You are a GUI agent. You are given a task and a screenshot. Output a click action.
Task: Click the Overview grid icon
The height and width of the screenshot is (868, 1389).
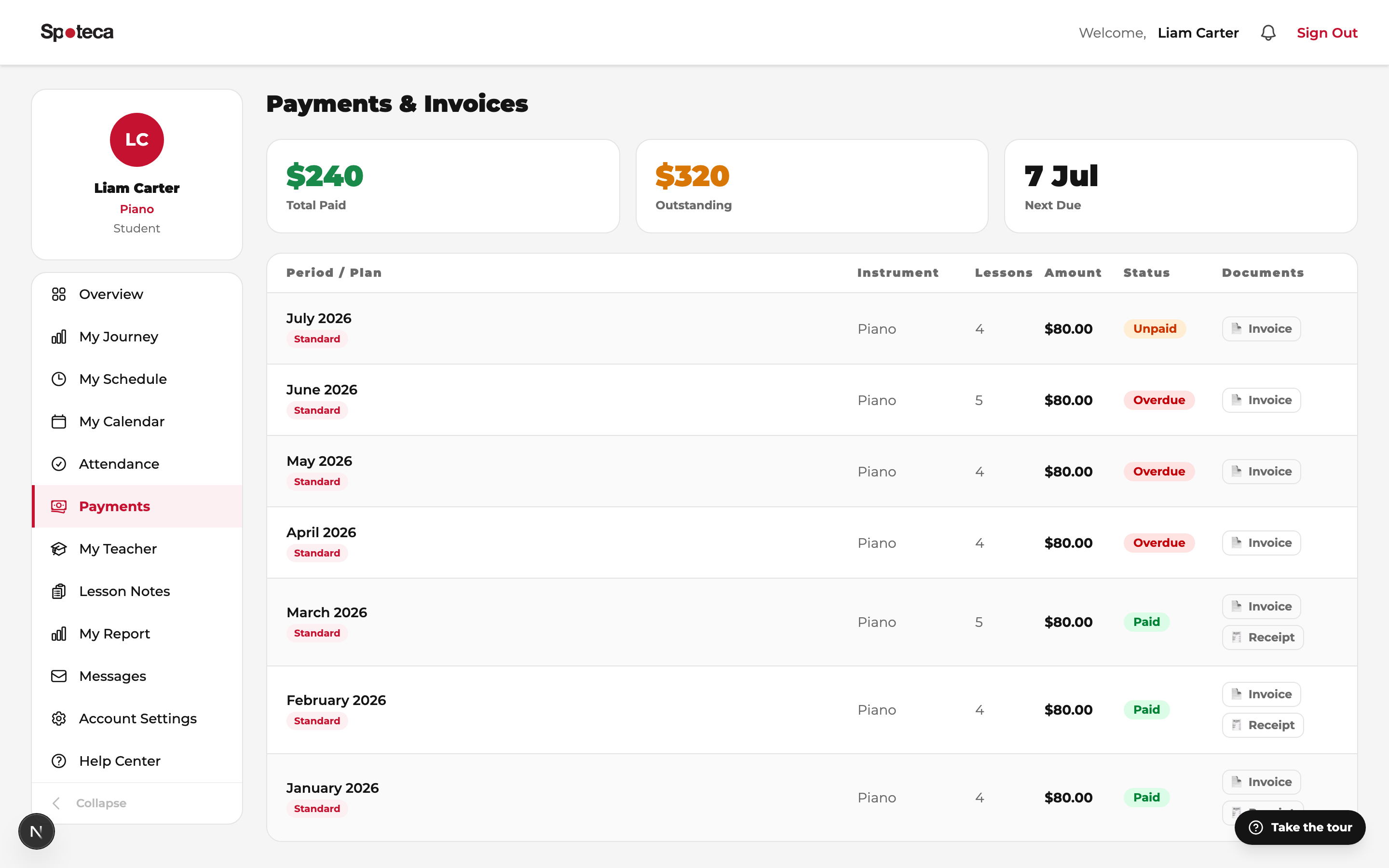tap(58, 294)
